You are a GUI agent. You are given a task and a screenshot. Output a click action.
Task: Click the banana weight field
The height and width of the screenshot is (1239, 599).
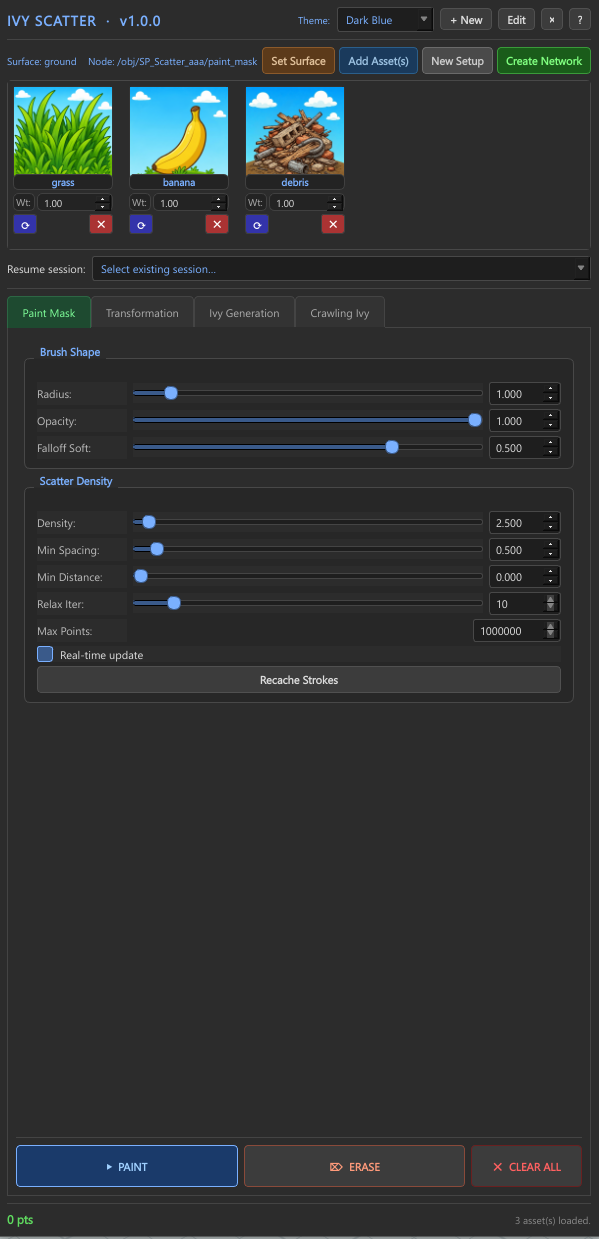click(190, 203)
